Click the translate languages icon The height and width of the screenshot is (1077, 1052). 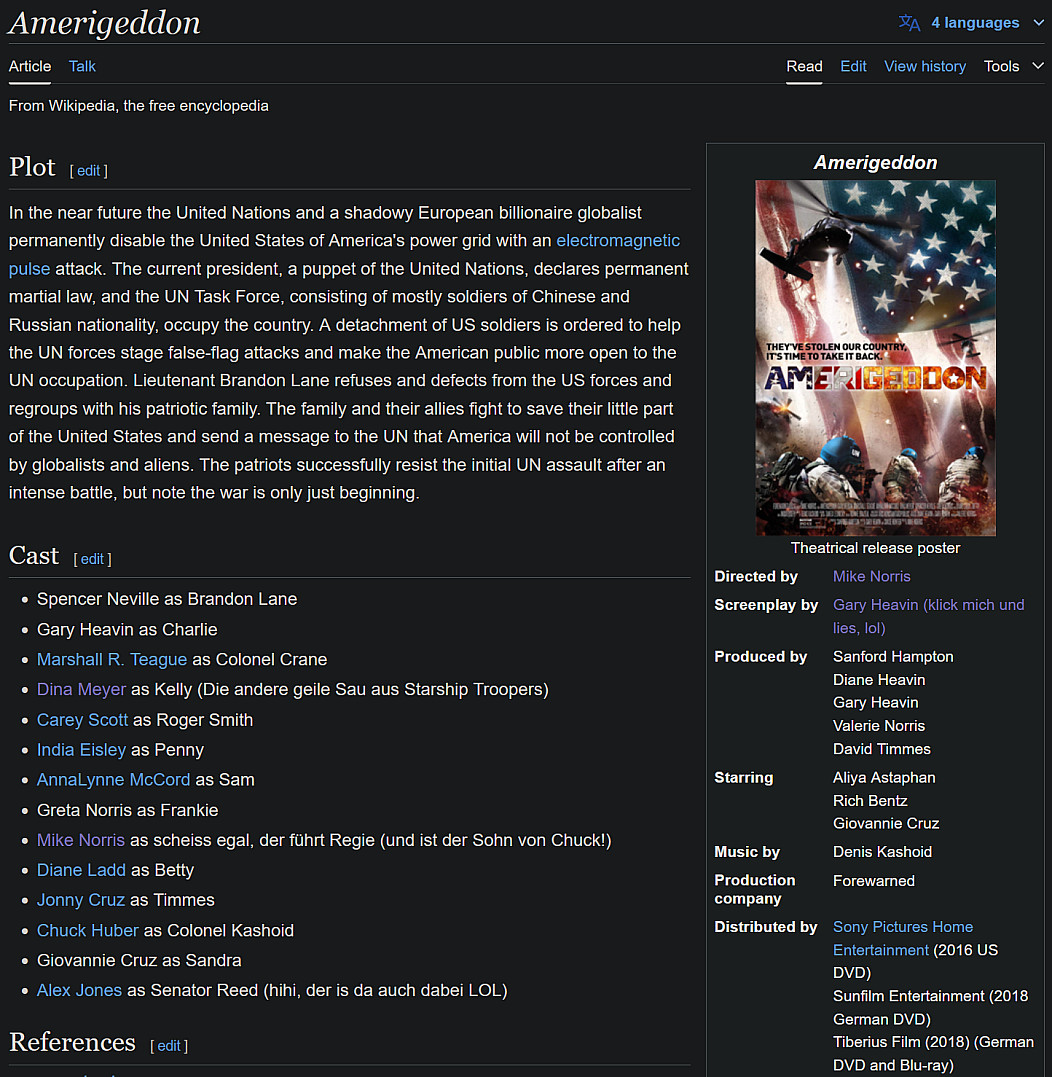click(x=909, y=23)
